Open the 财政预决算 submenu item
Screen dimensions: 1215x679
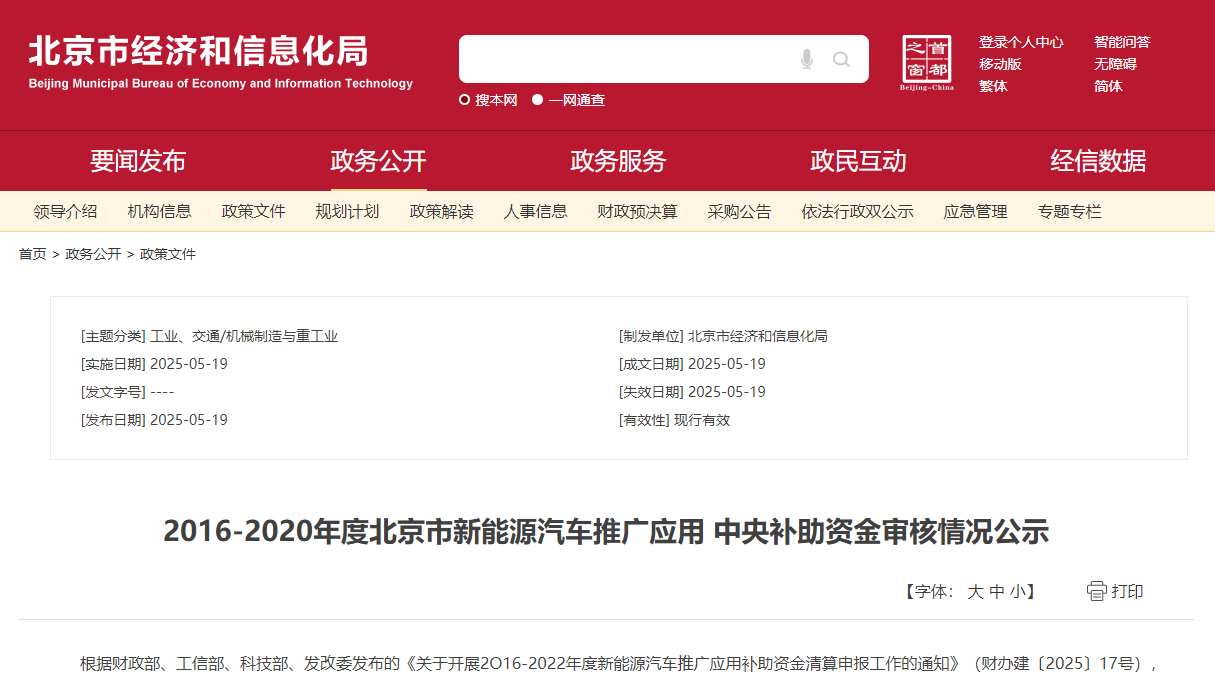coord(637,212)
